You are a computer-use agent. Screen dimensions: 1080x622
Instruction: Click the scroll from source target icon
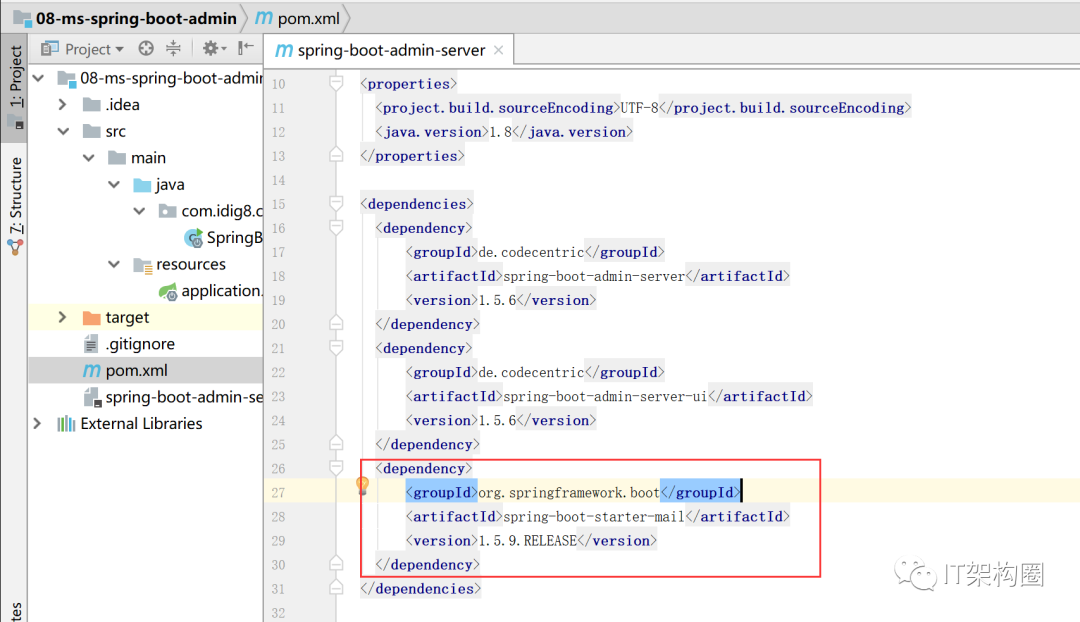tap(146, 48)
